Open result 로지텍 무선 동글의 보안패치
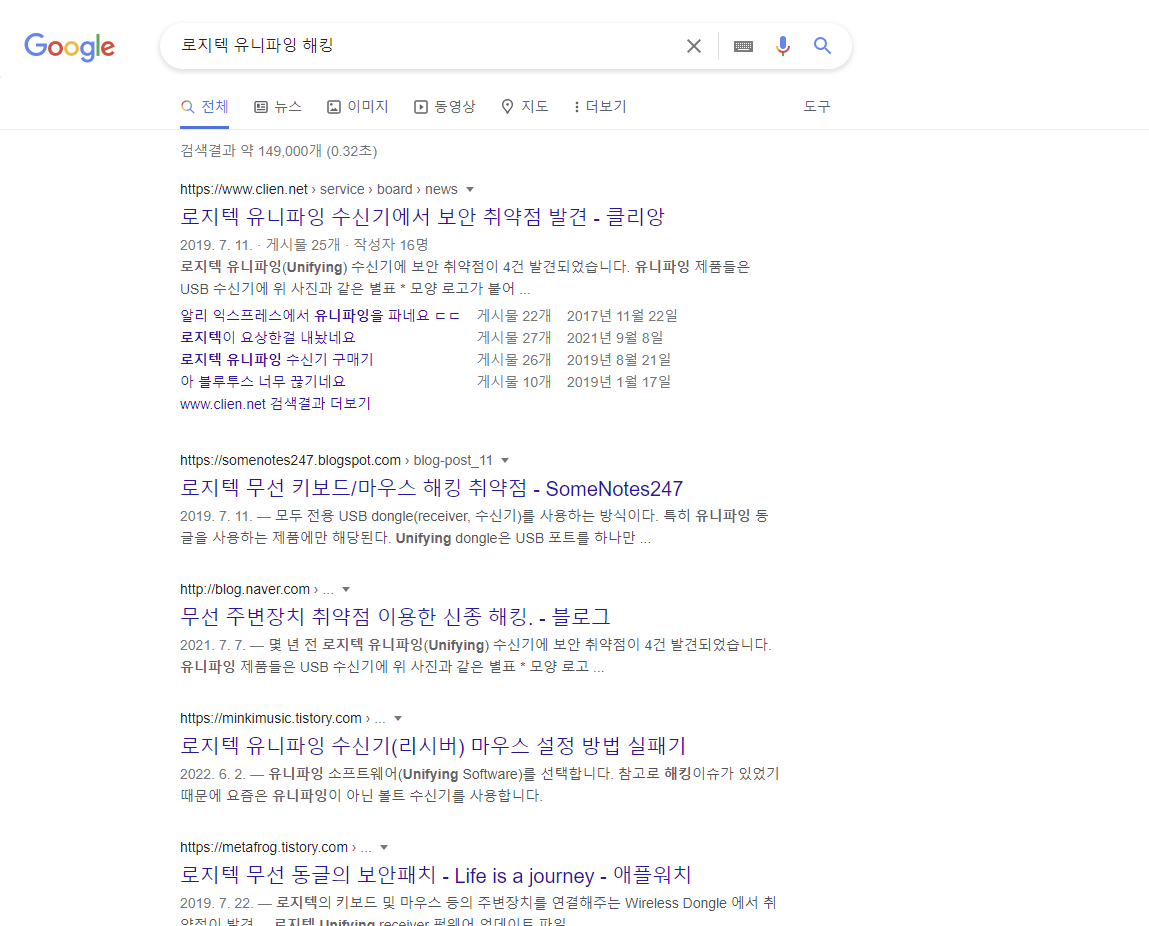 click(436, 875)
